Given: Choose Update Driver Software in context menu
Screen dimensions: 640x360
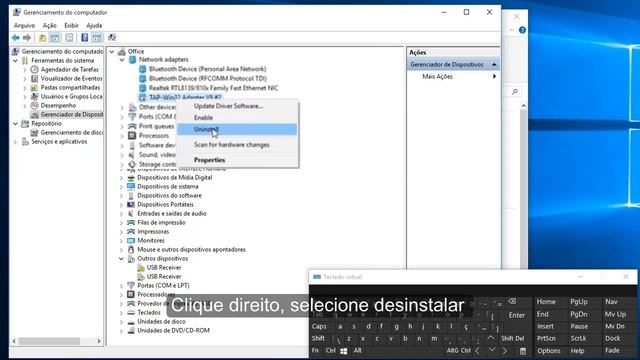Looking at the screenshot, I should click(x=228, y=106).
